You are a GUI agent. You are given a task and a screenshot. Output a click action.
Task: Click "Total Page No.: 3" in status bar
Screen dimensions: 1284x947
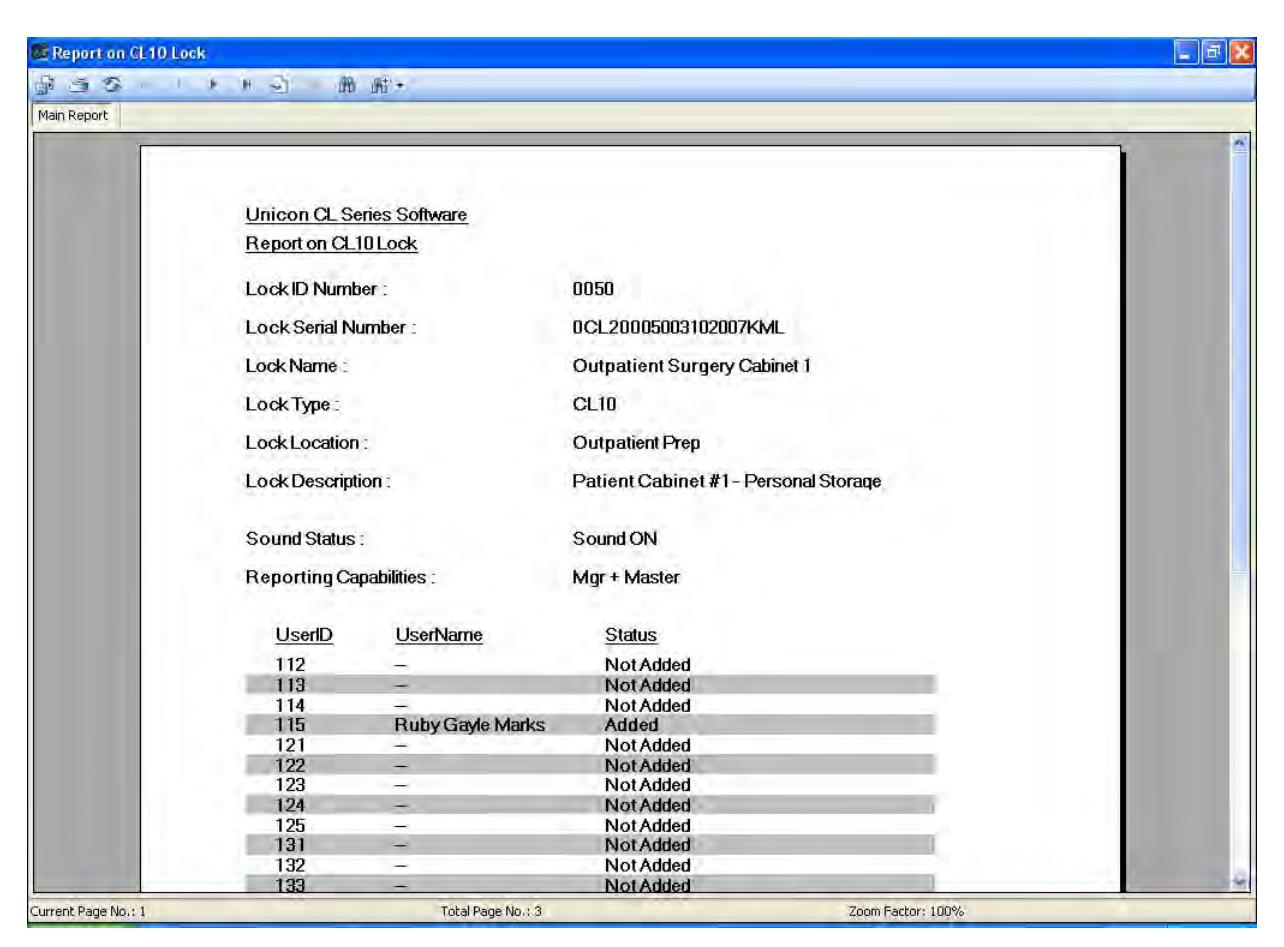[x=492, y=909]
